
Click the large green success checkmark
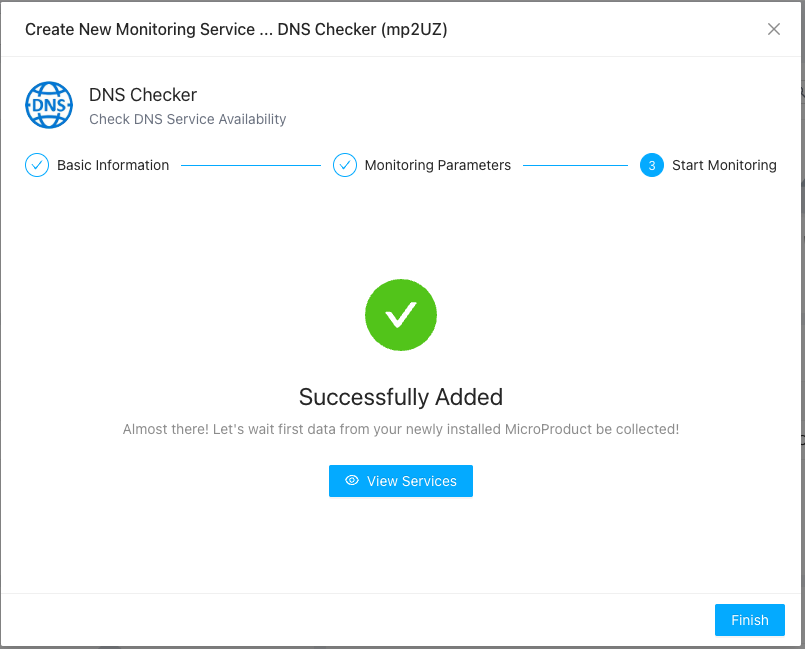[401, 315]
